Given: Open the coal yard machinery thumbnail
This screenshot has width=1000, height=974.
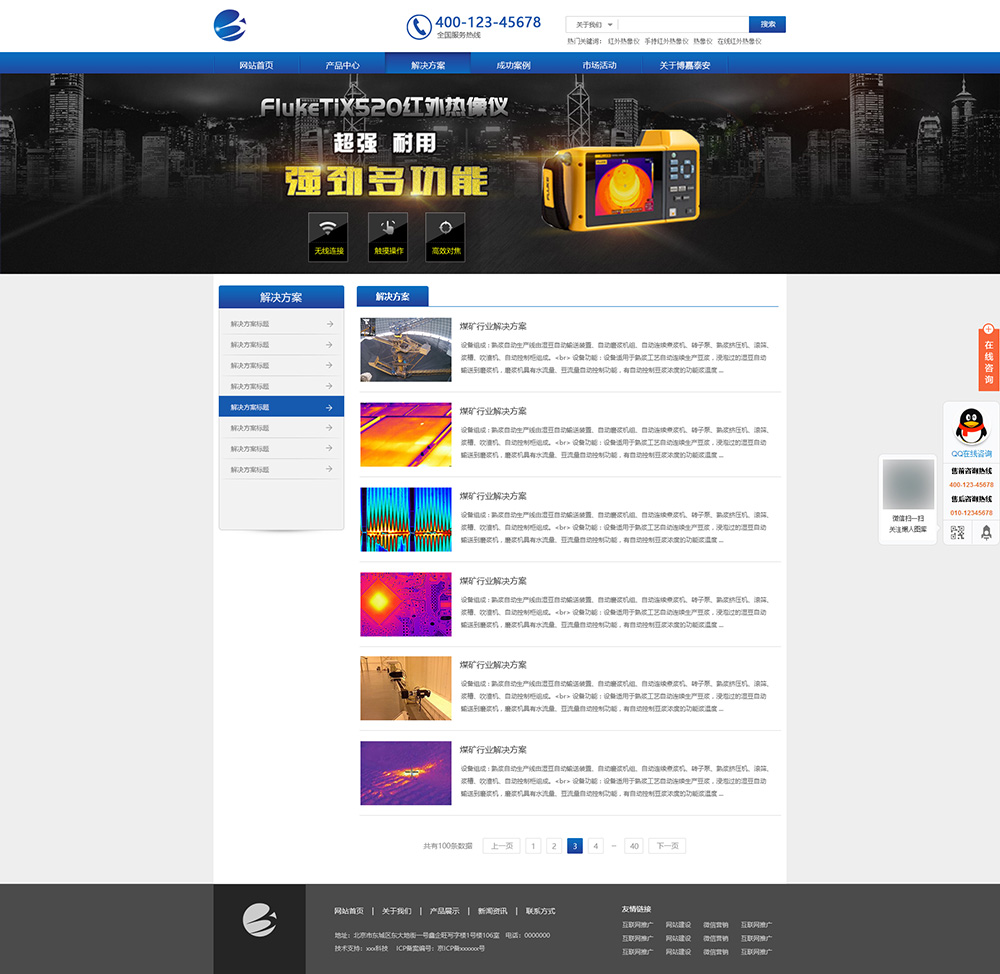Looking at the screenshot, I should pyautogui.click(x=406, y=350).
